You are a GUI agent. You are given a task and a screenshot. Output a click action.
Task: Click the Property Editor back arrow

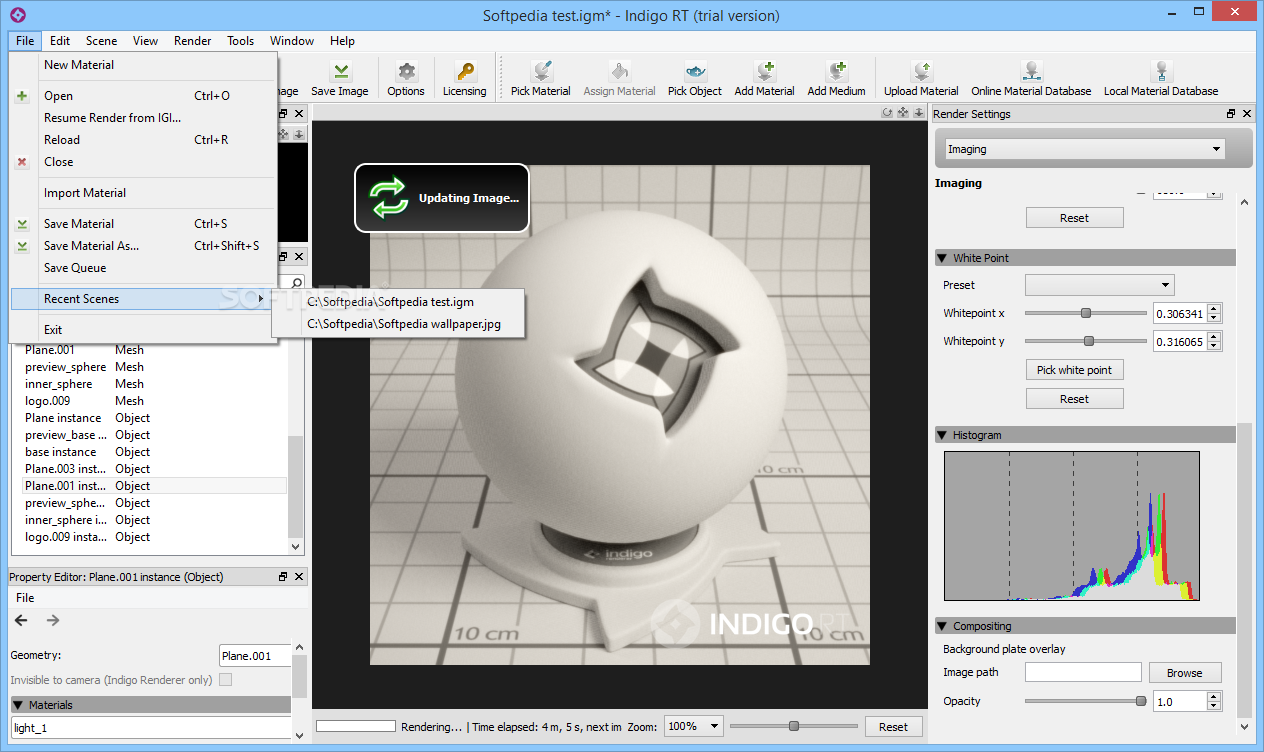(x=21, y=621)
